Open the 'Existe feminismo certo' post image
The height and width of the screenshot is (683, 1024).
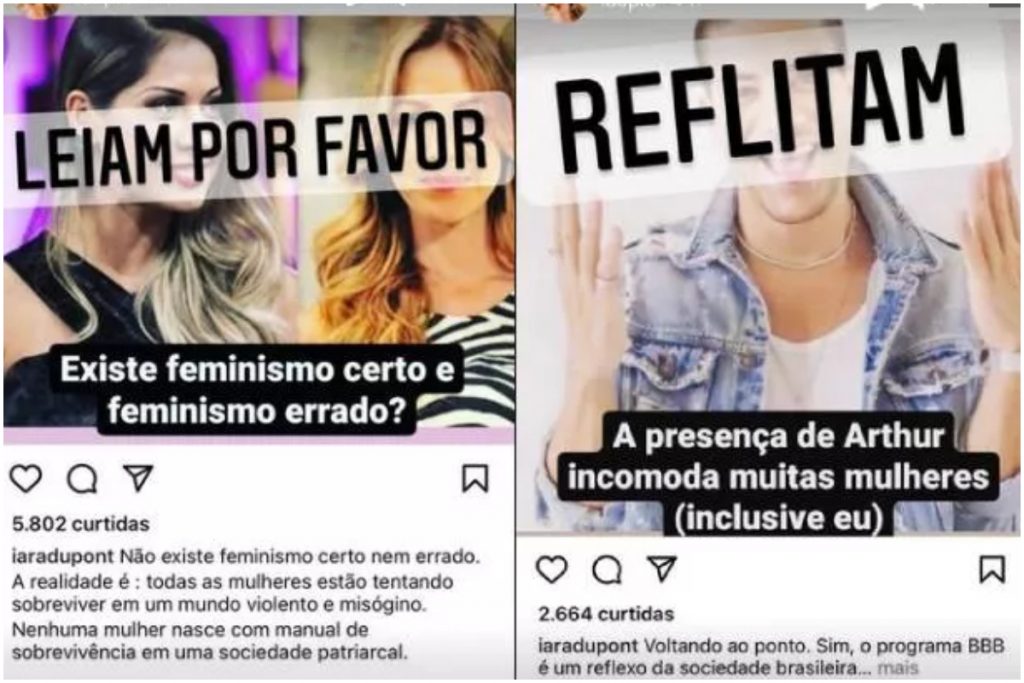pyautogui.click(x=257, y=390)
